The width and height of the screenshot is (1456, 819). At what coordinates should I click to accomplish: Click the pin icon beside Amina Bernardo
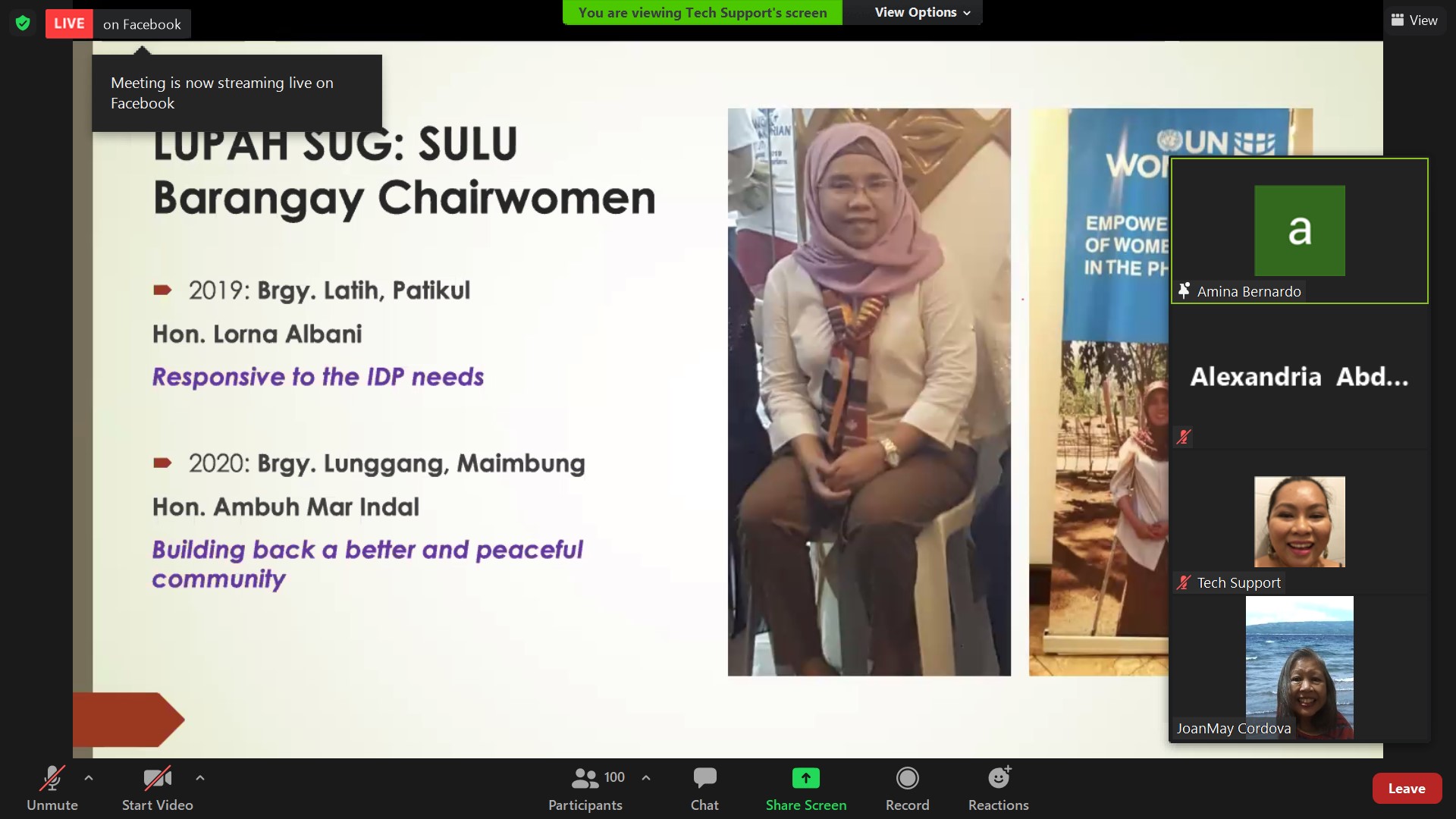[1184, 290]
